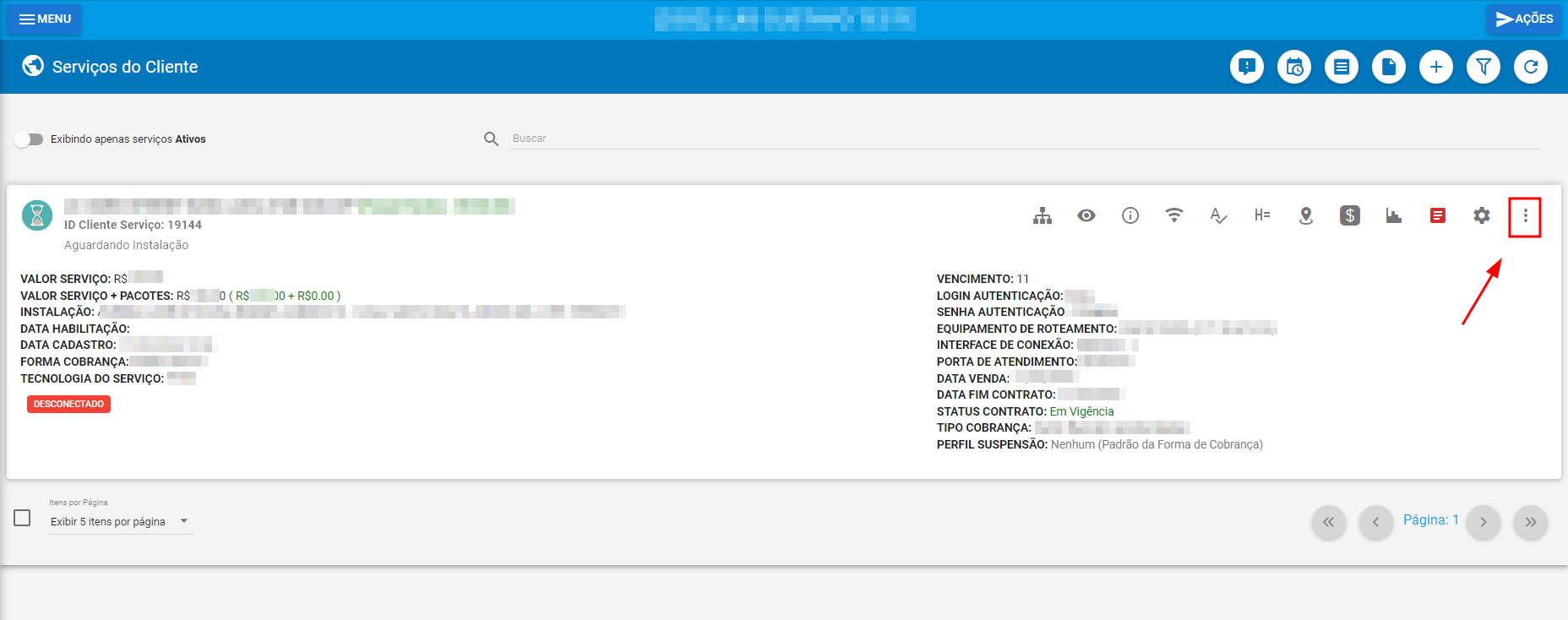Screen dimensions: 1568x620
Task: Click the red notes icon
Action: [x=1438, y=215]
